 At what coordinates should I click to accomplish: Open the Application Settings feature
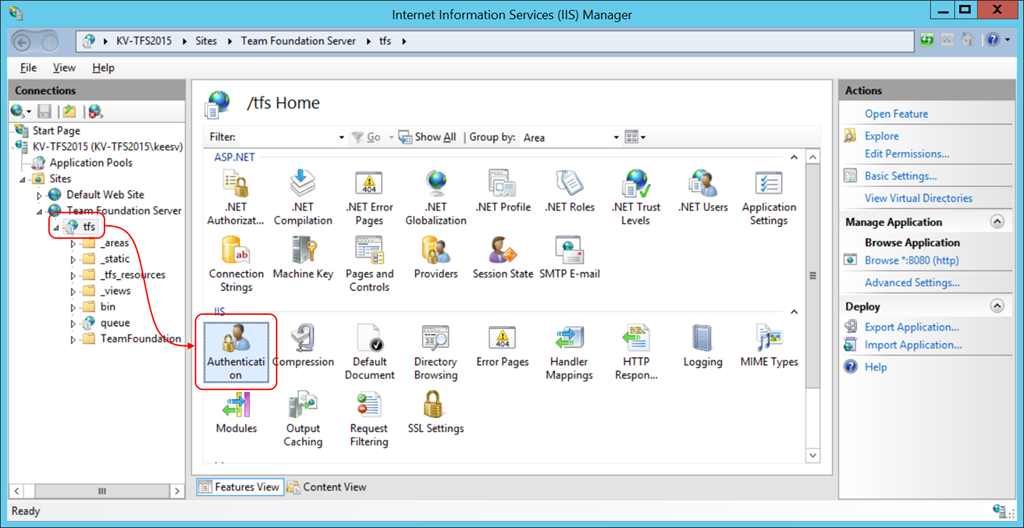coord(769,197)
